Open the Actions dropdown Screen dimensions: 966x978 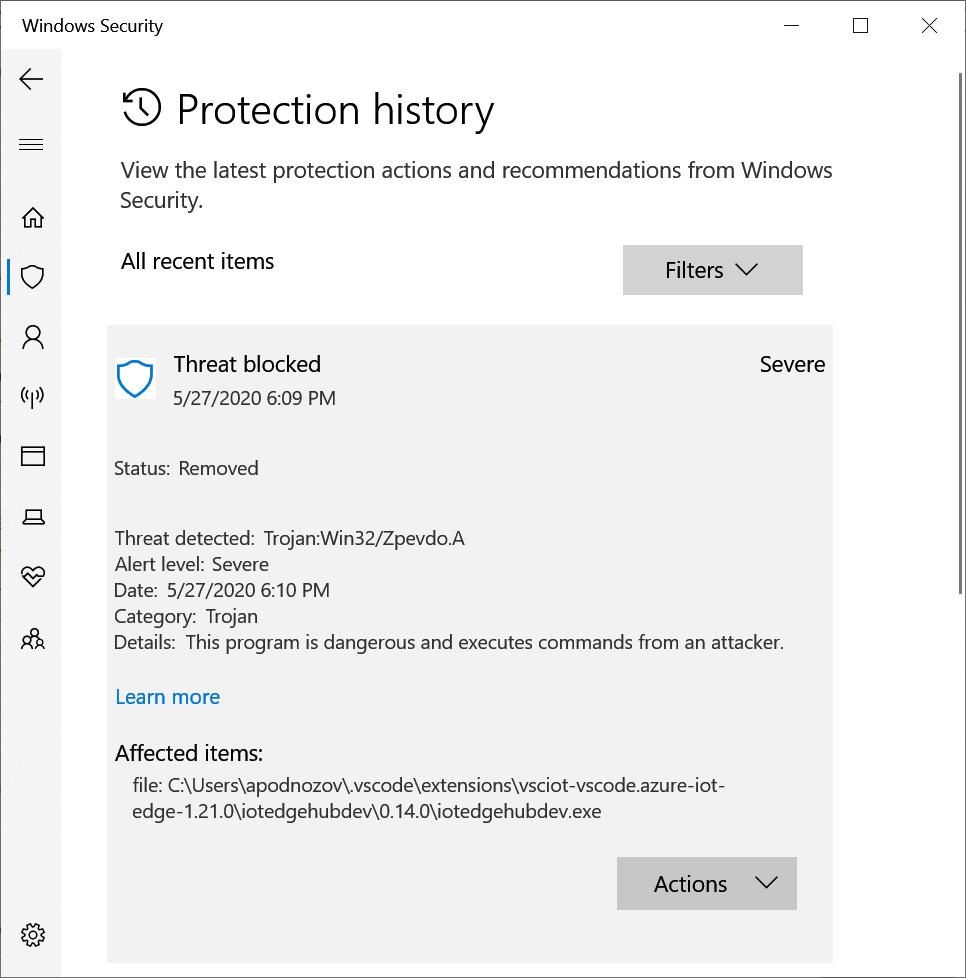706,884
